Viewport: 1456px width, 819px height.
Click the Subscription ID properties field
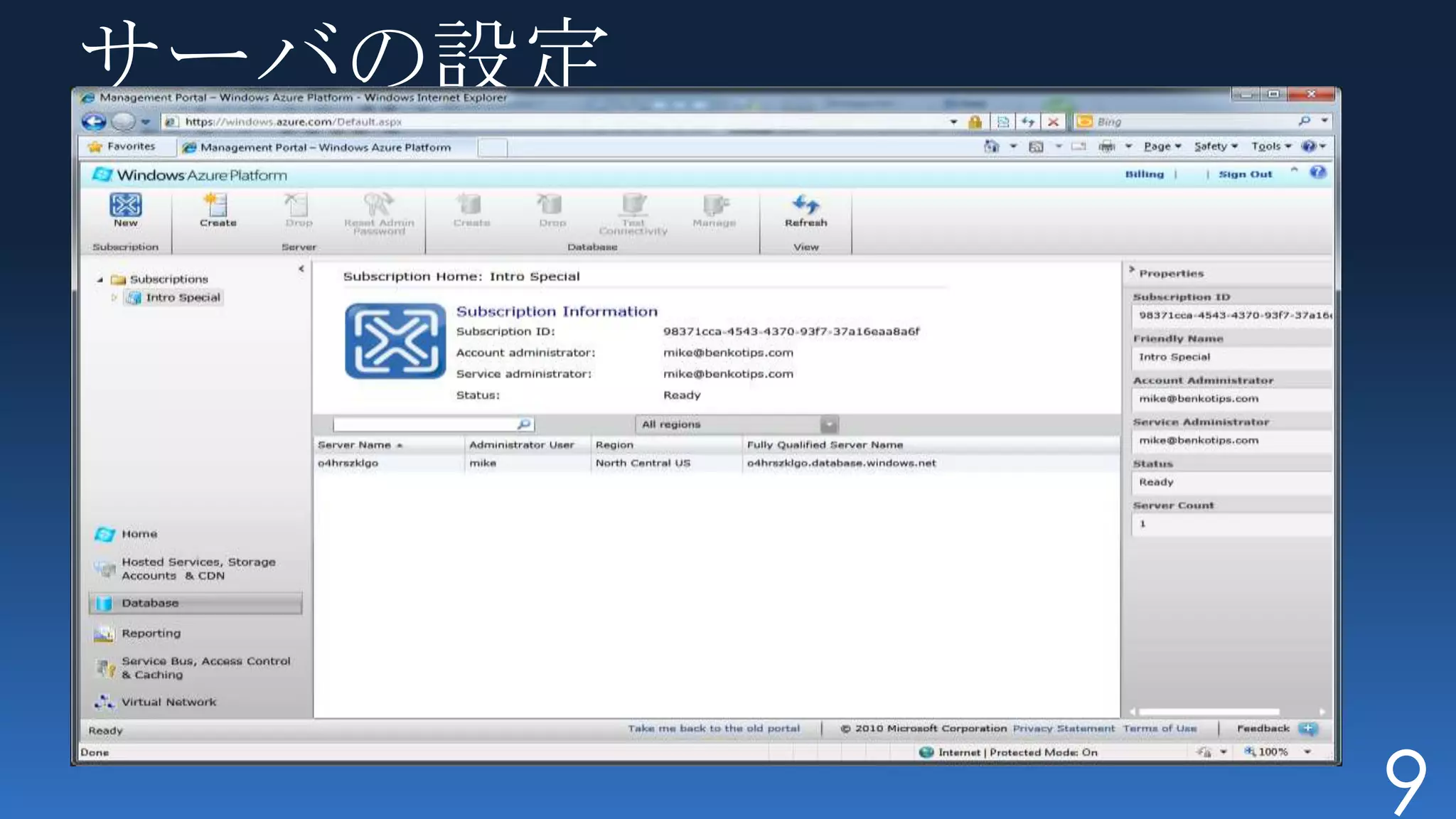(x=1231, y=316)
